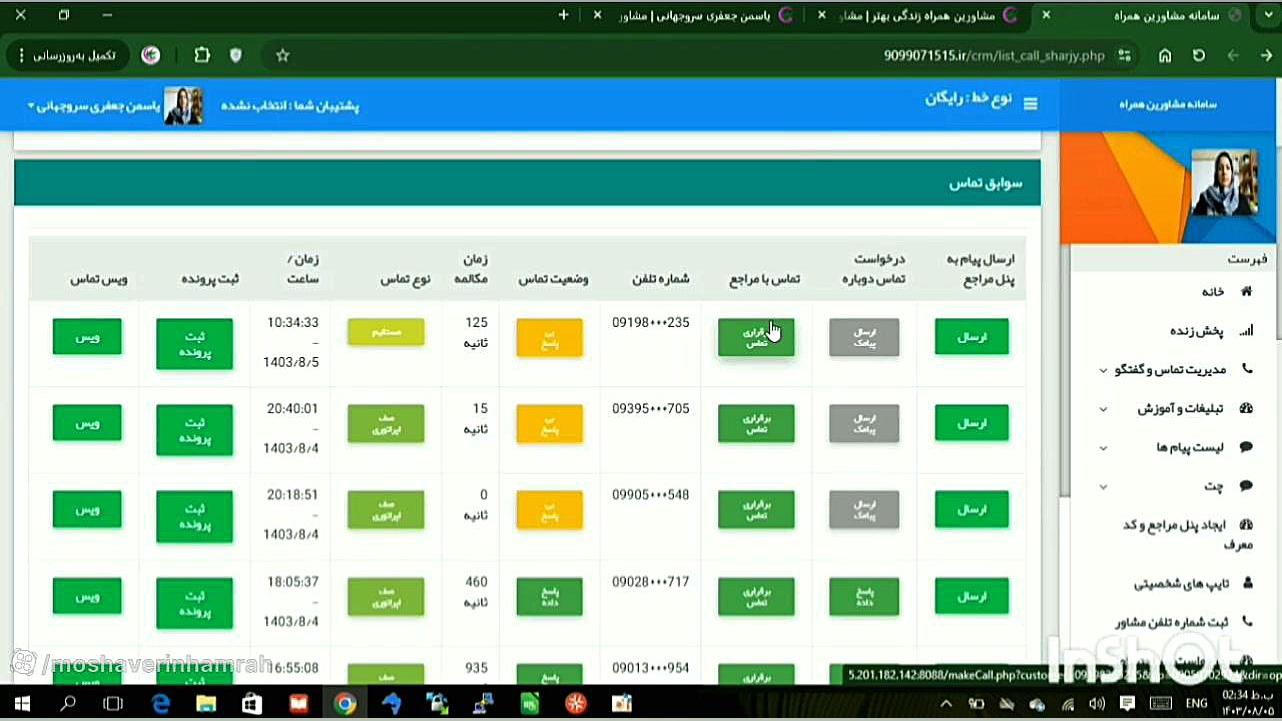Open Task View on the taskbar
1282x721 pixels.
114,704
